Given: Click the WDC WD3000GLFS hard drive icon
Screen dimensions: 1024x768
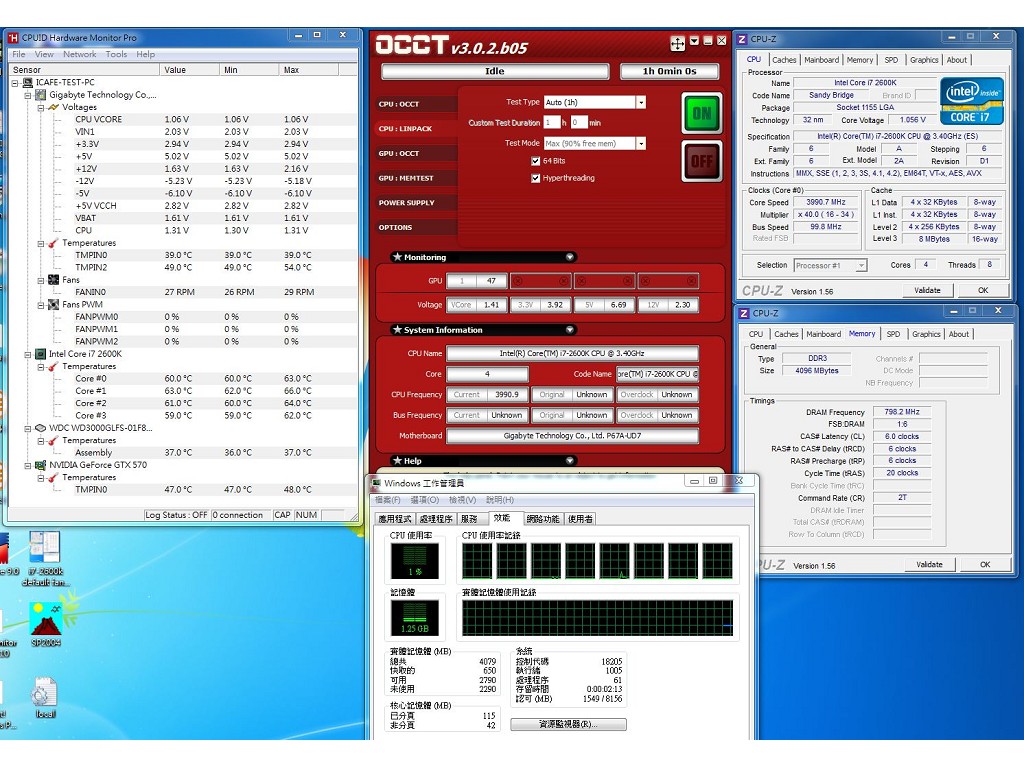Looking at the screenshot, I should pyautogui.click(x=40, y=428).
